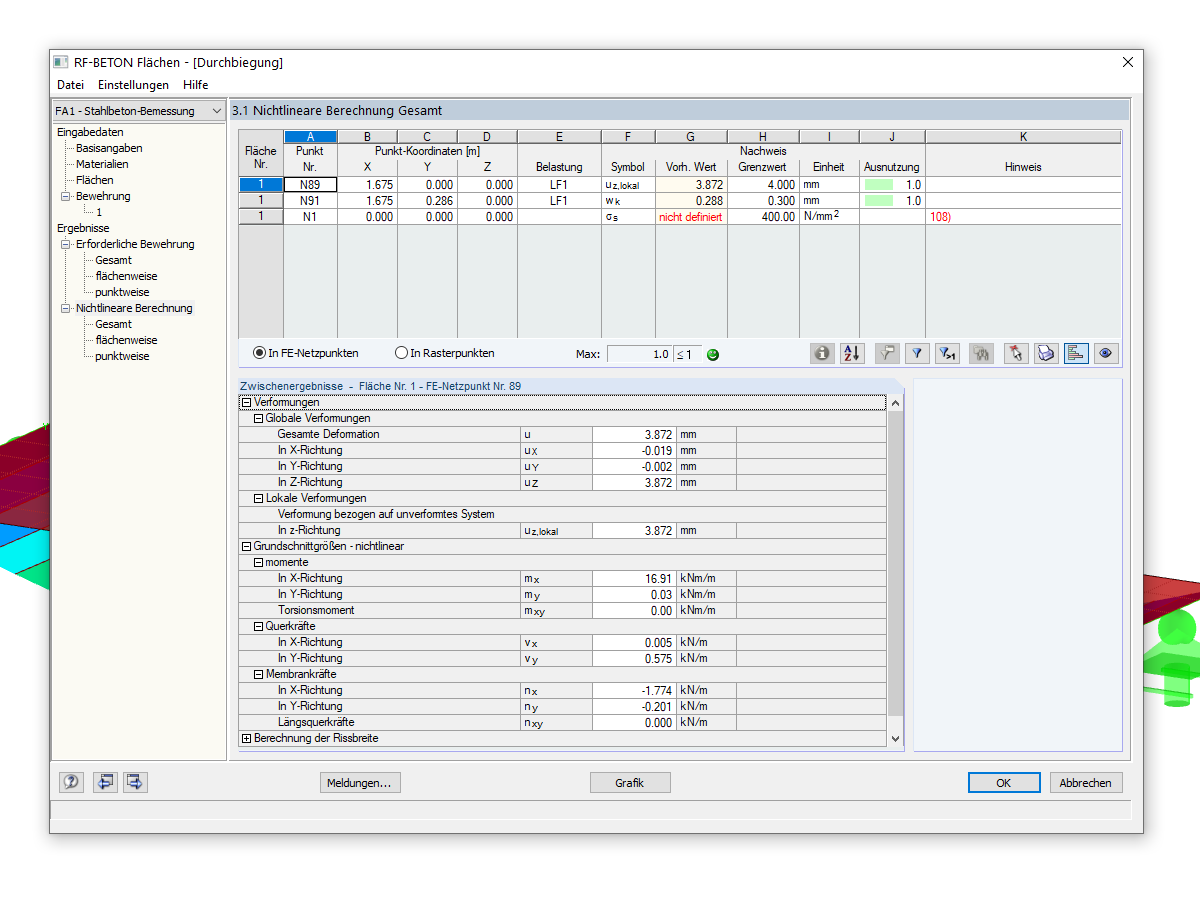Click the scroll-down arrow of intermediate results

(895, 739)
